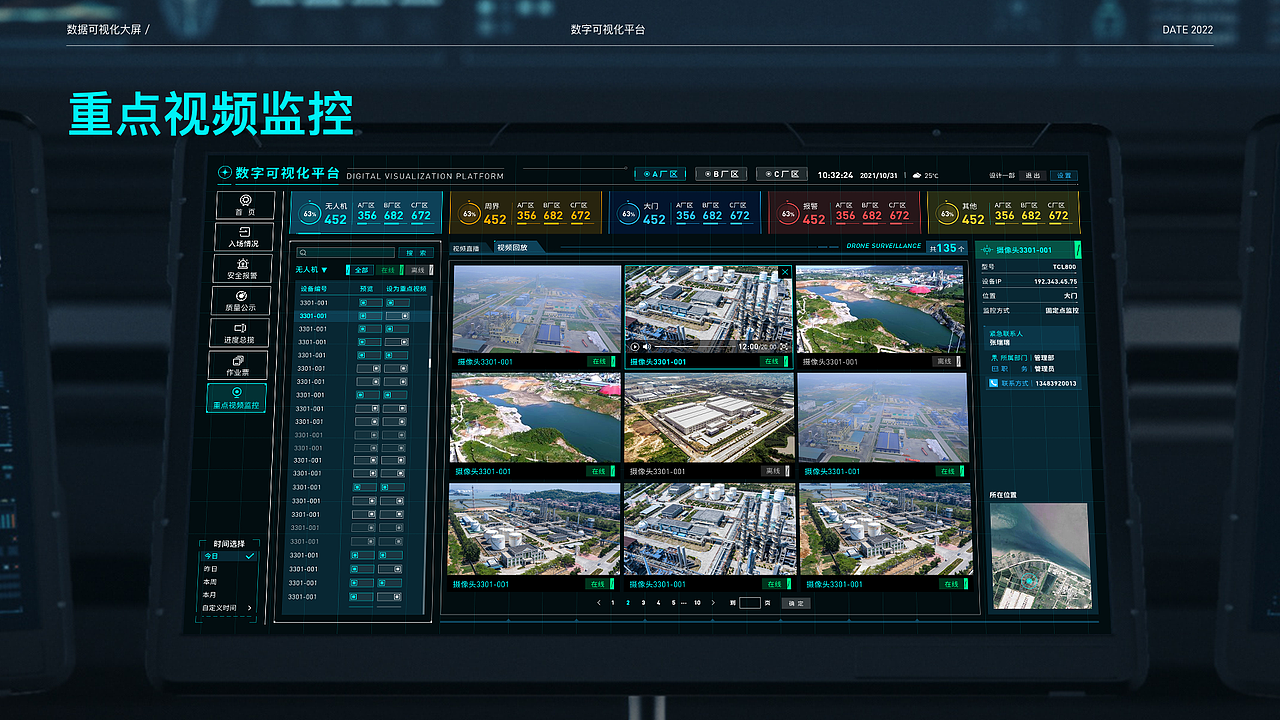
Task: Click the 搜索 search button
Action: [415, 253]
